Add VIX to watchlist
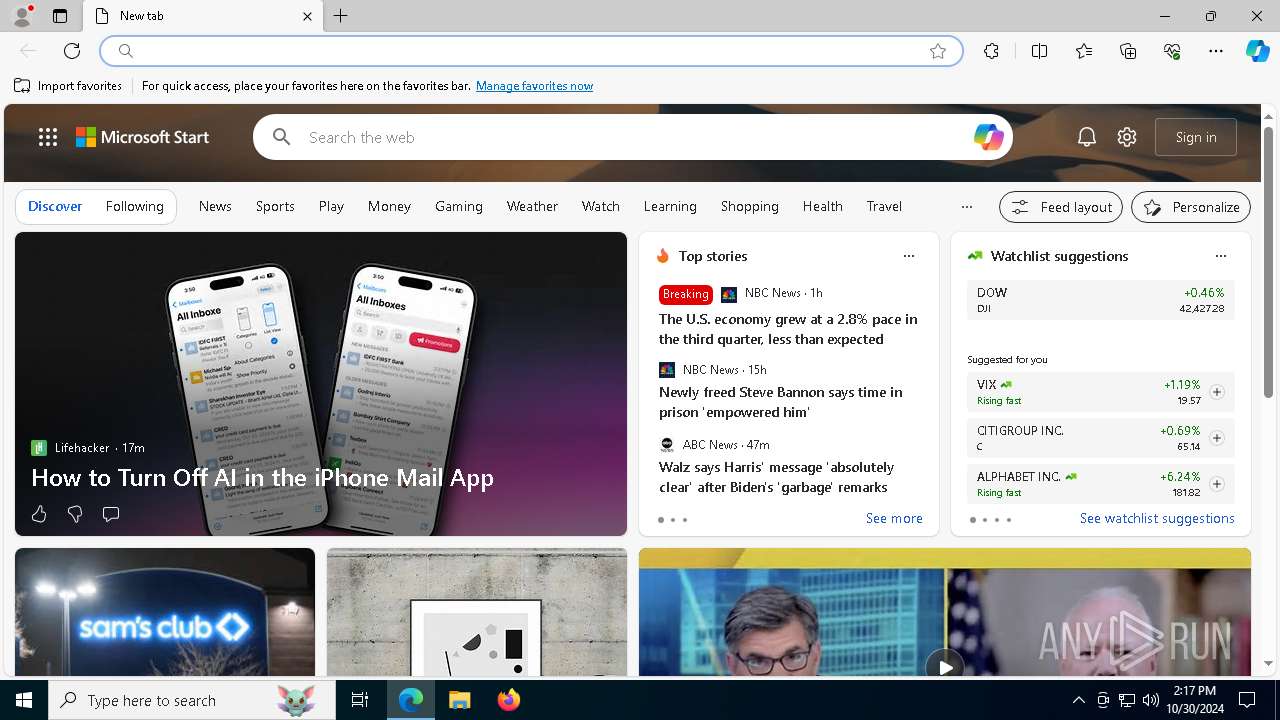This screenshot has width=1280, height=720. 1217,392
